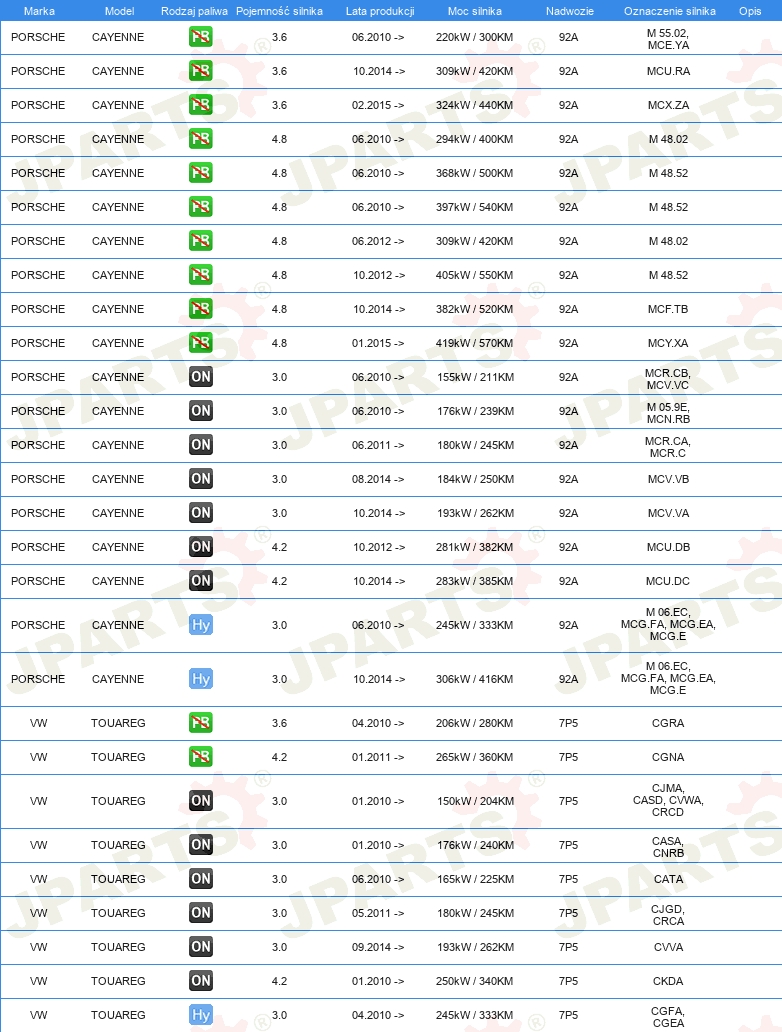782x1032 pixels.
Task: Click petrol fuel icon in MCX.ZA row
Action: 201,105
